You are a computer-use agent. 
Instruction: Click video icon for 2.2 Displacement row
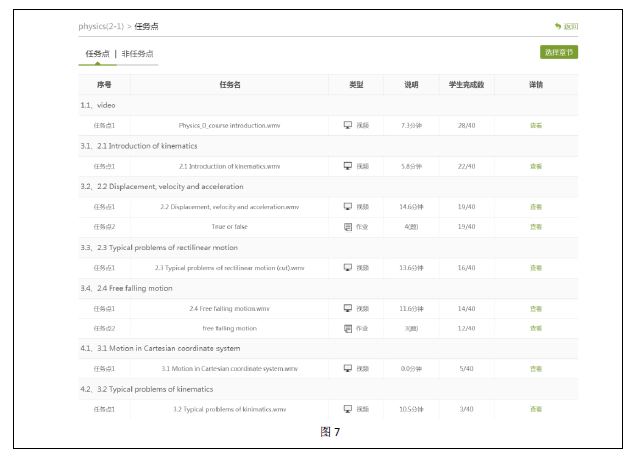[348, 207]
